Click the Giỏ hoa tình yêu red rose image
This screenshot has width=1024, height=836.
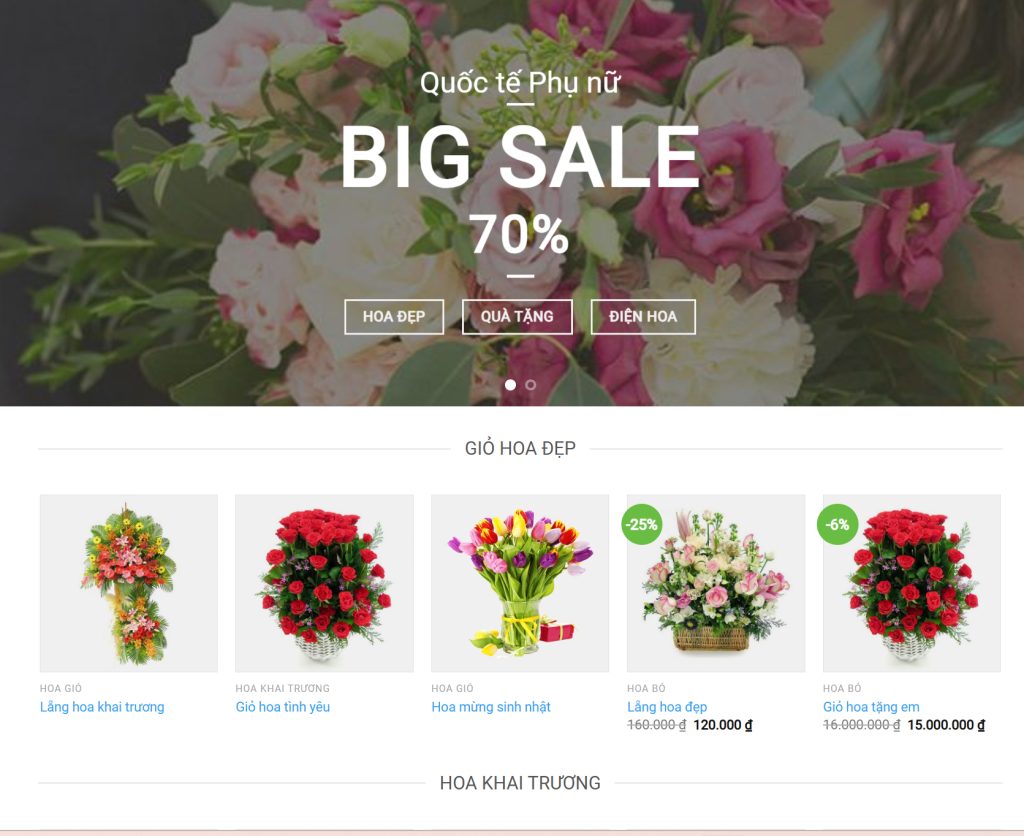coord(325,583)
